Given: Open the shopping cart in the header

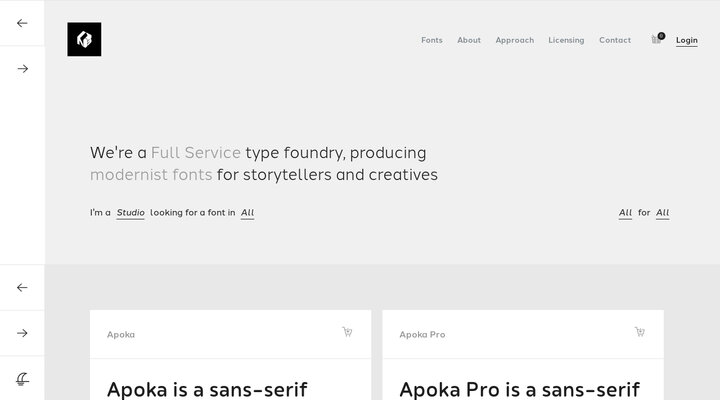Looking at the screenshot, I should click(657, 40).
